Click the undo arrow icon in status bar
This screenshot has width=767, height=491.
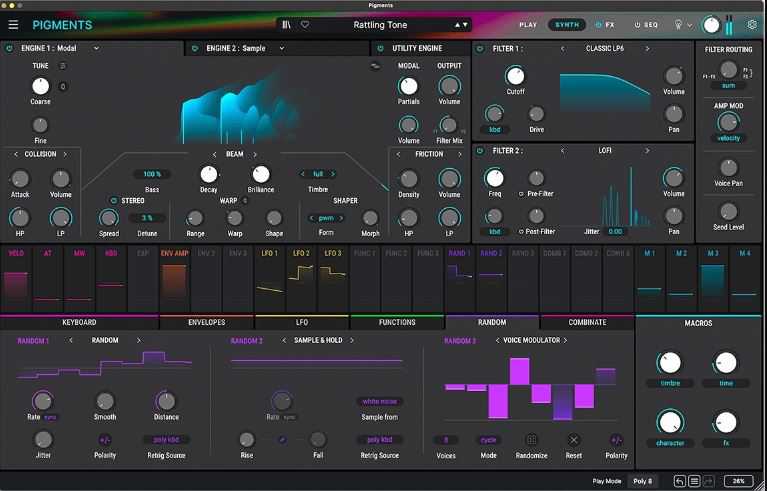click(x=679, y=481)
